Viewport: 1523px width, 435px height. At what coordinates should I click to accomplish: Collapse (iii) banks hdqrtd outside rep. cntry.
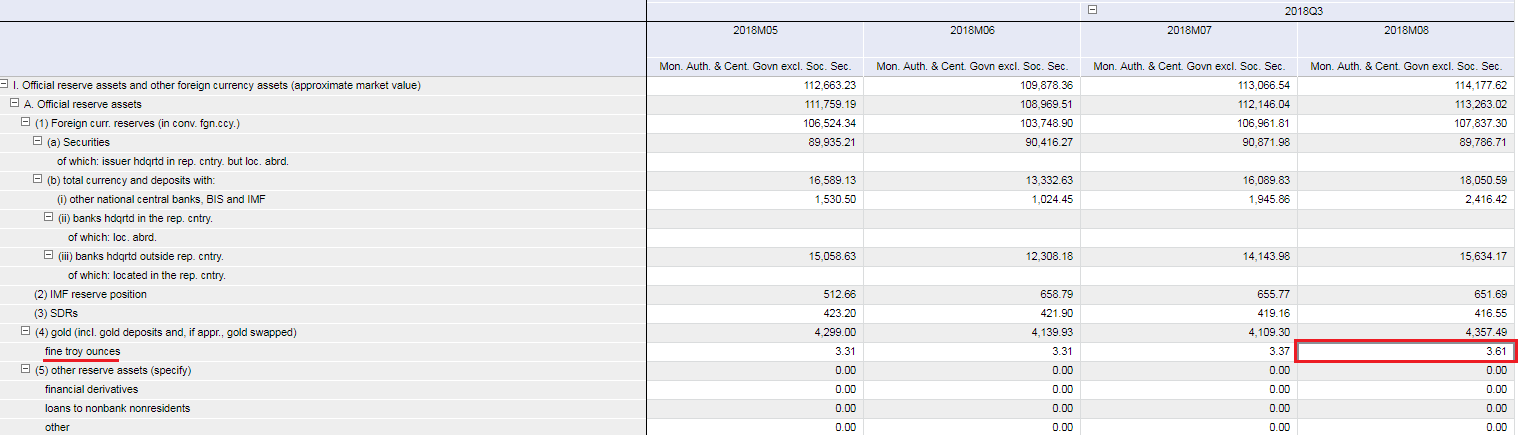(49, 256)
